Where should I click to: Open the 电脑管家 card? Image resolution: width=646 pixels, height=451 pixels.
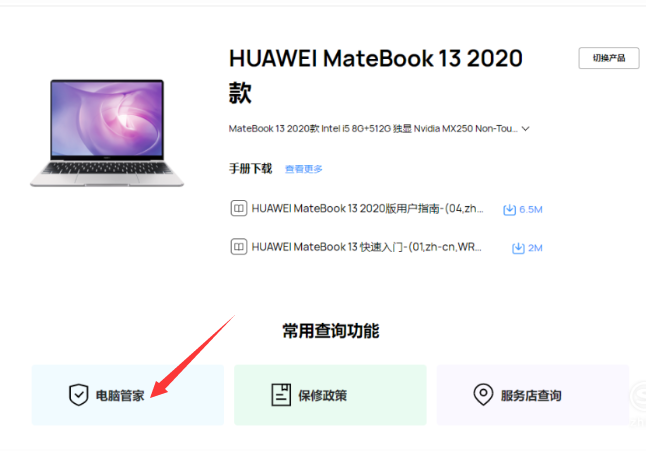[x=128, y=395]
